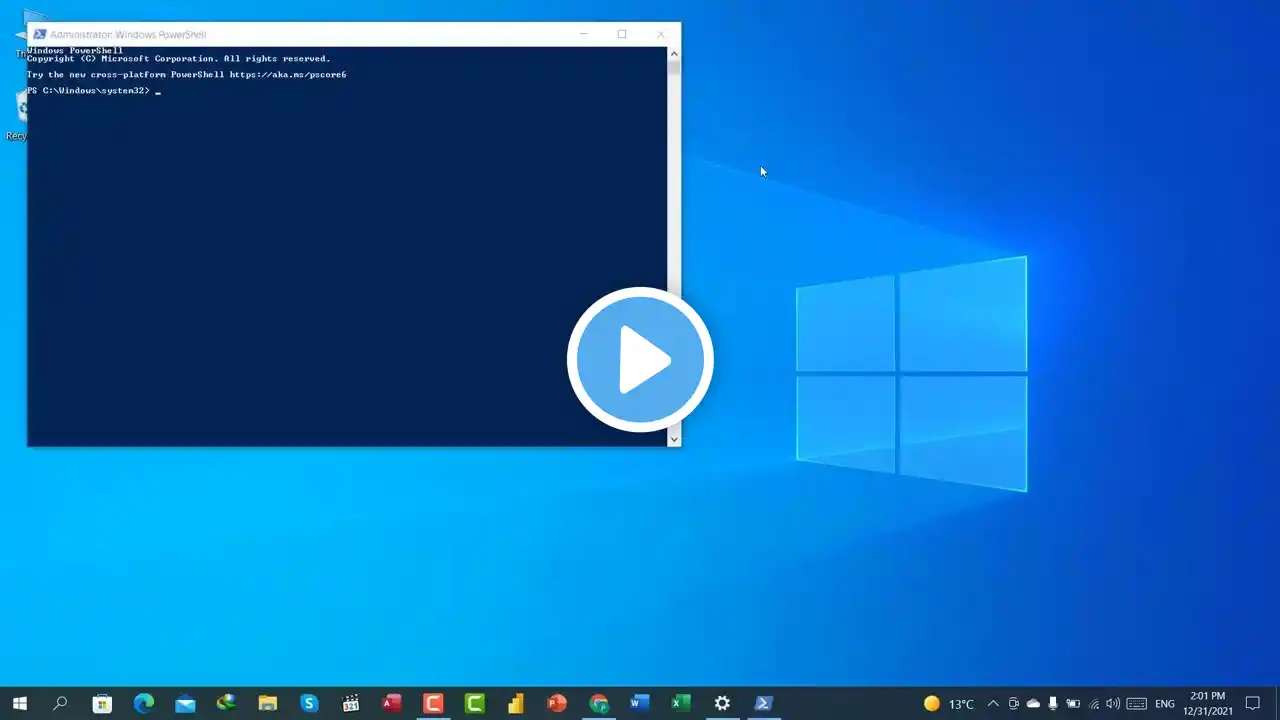Show hidden system tray icons
The image size is (1280, 720).
(x=993, y=704)
